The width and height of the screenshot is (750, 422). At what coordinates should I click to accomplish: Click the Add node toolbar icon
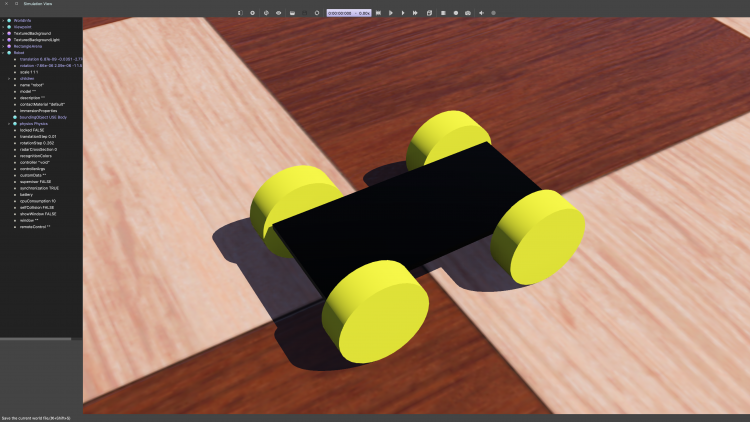coord(252,13)
